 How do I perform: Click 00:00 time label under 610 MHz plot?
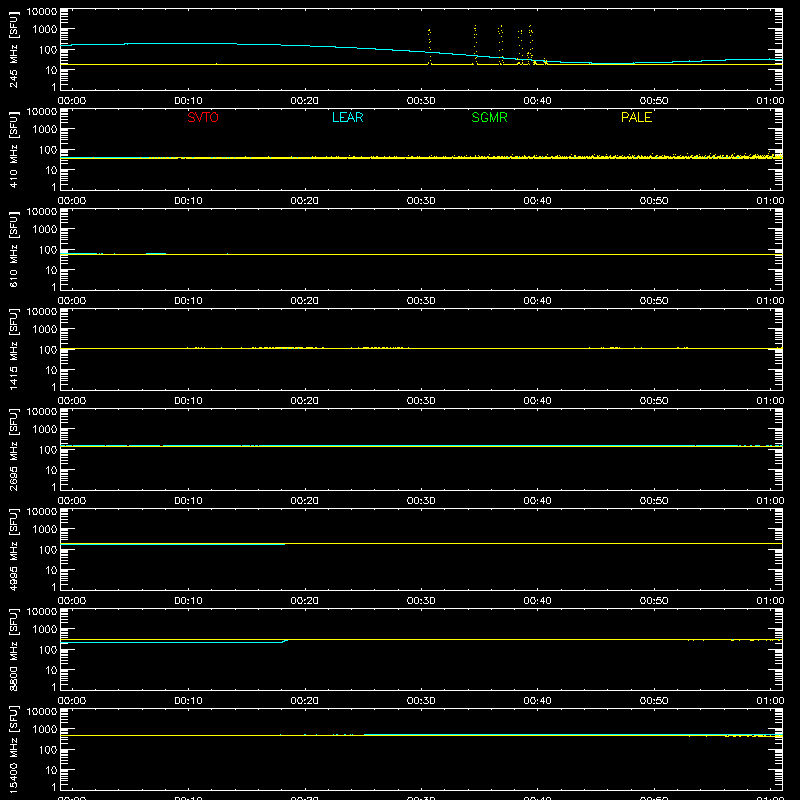72,301
